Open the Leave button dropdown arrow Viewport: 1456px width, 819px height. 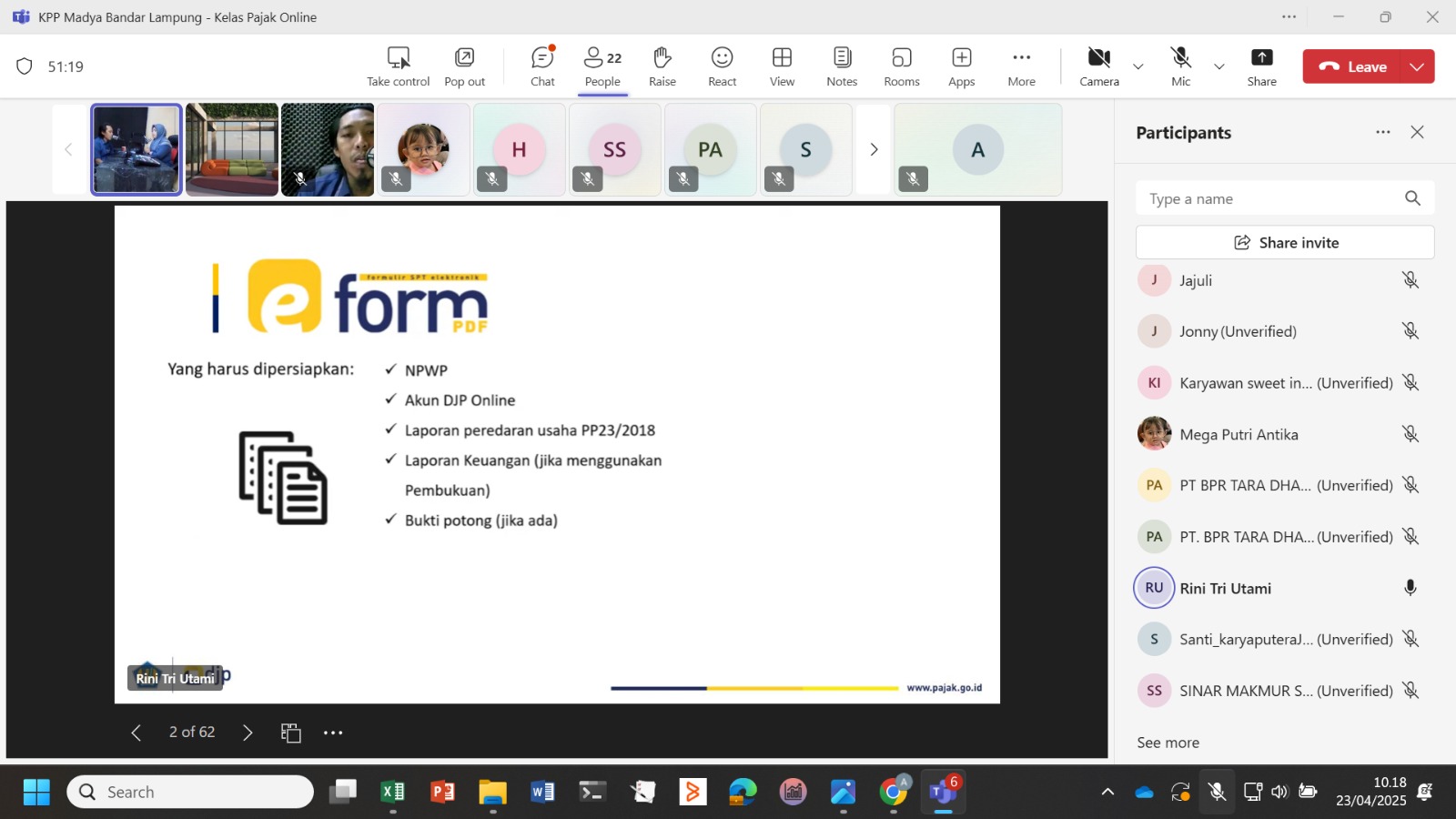click(x=1417, y=66)
